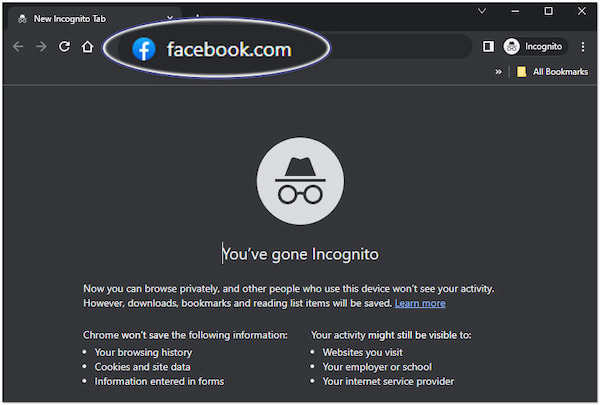Maximize the Chrome window
This screenshot has width=600, height=405.
548,11
